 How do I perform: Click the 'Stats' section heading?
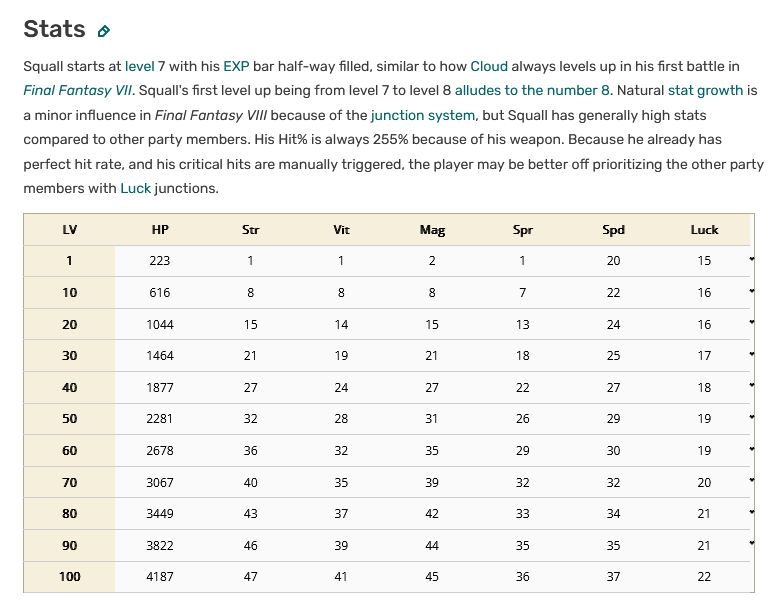54,29
